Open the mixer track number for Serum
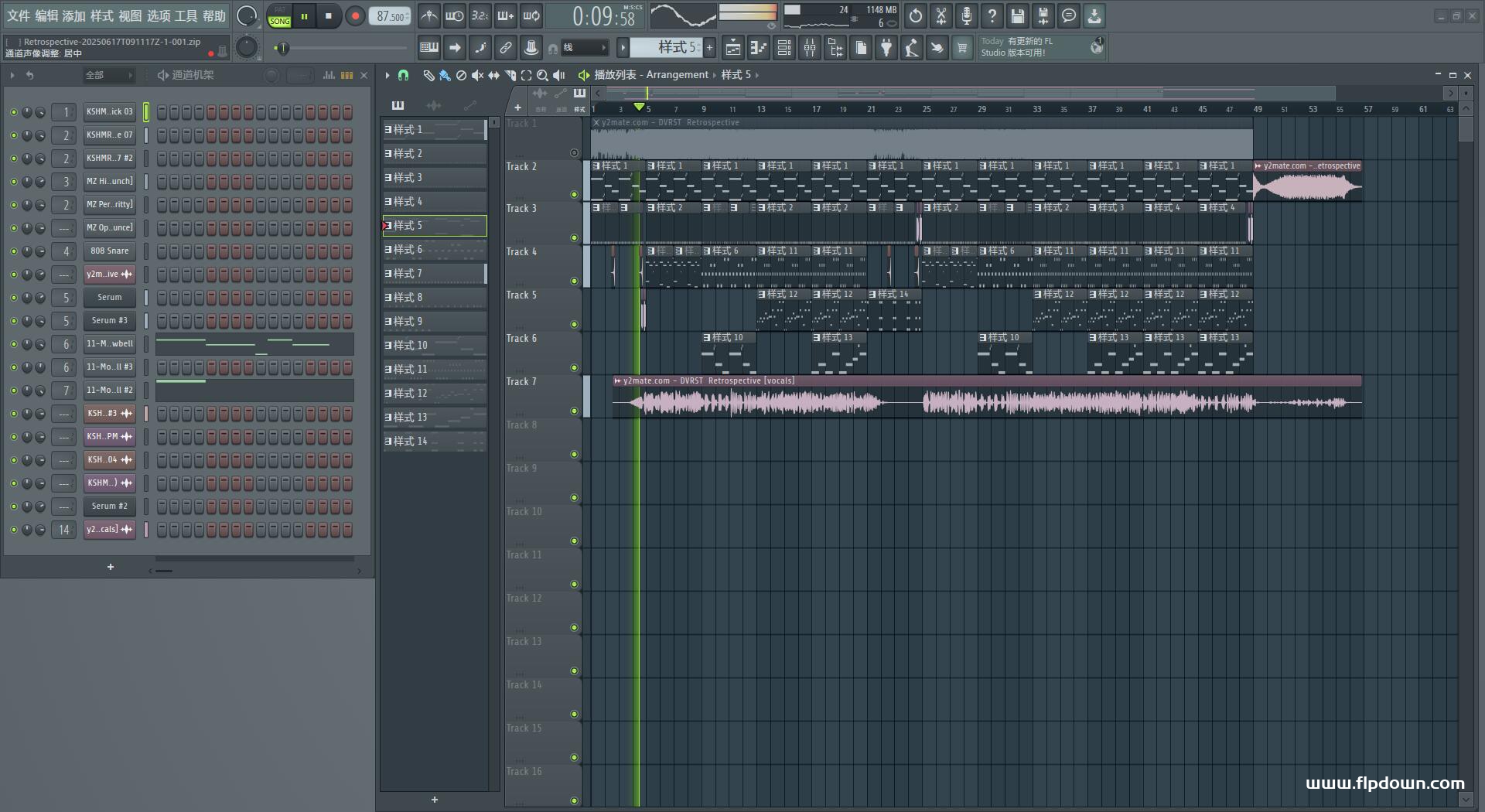Screen dimensions: 1485x812 click(x=65, y=298)
